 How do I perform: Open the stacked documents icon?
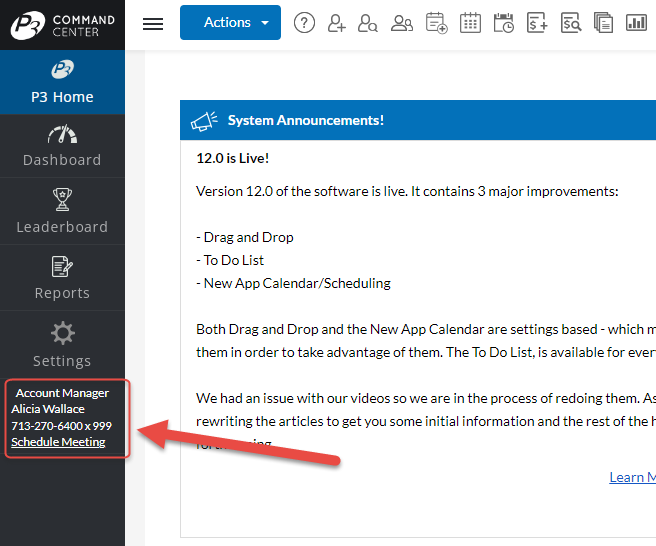click(x=603, y=23)
